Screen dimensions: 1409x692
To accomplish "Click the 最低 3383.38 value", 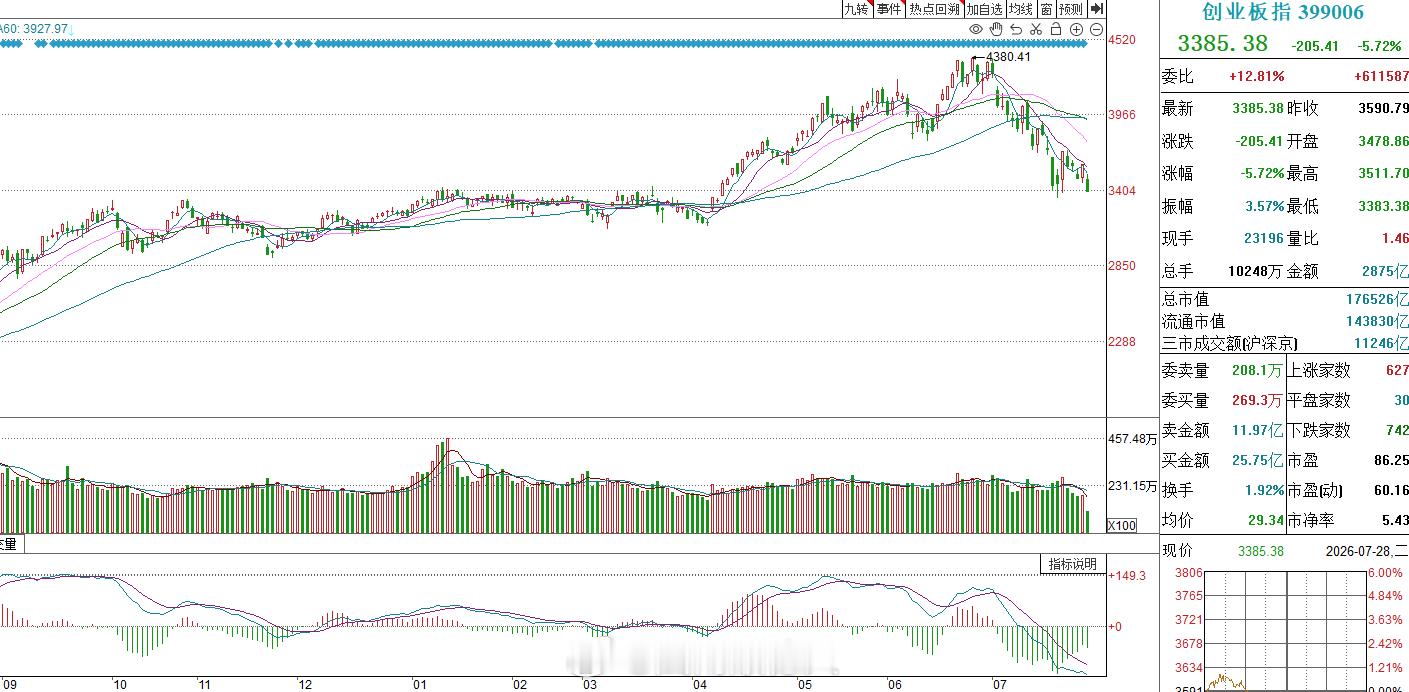I will coord(1382,206).
